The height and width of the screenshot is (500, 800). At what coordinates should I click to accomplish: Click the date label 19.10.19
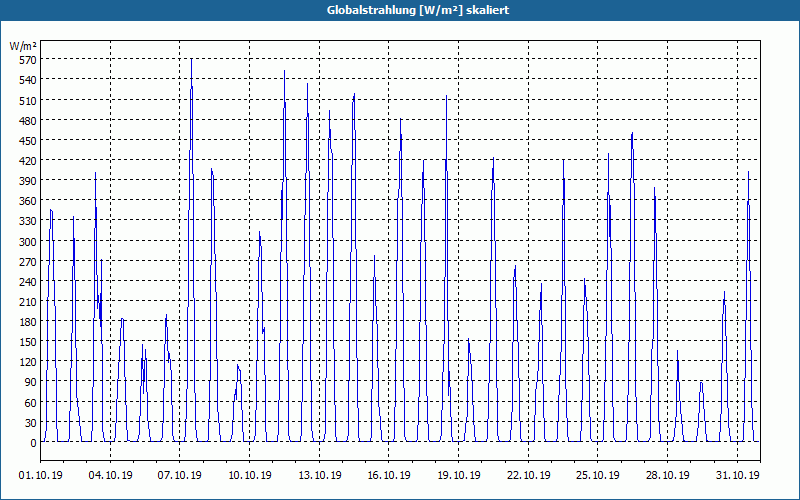pyautogui.click(x=459, y=476)
